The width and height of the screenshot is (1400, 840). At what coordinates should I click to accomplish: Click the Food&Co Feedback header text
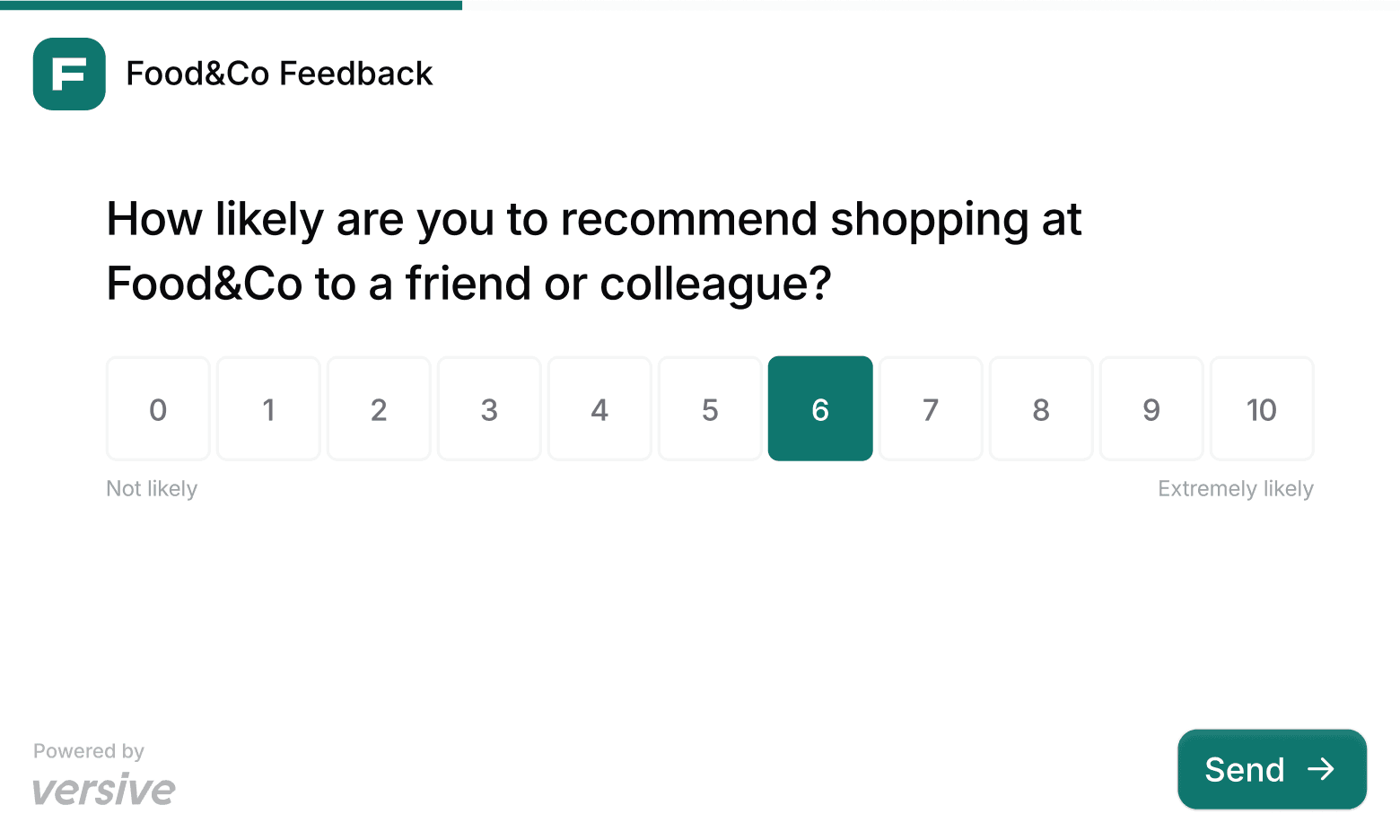coord(279,74)
